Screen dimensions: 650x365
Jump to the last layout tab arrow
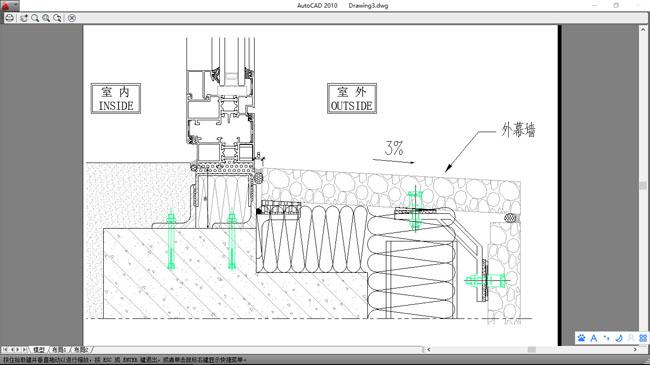pos(24,350)
